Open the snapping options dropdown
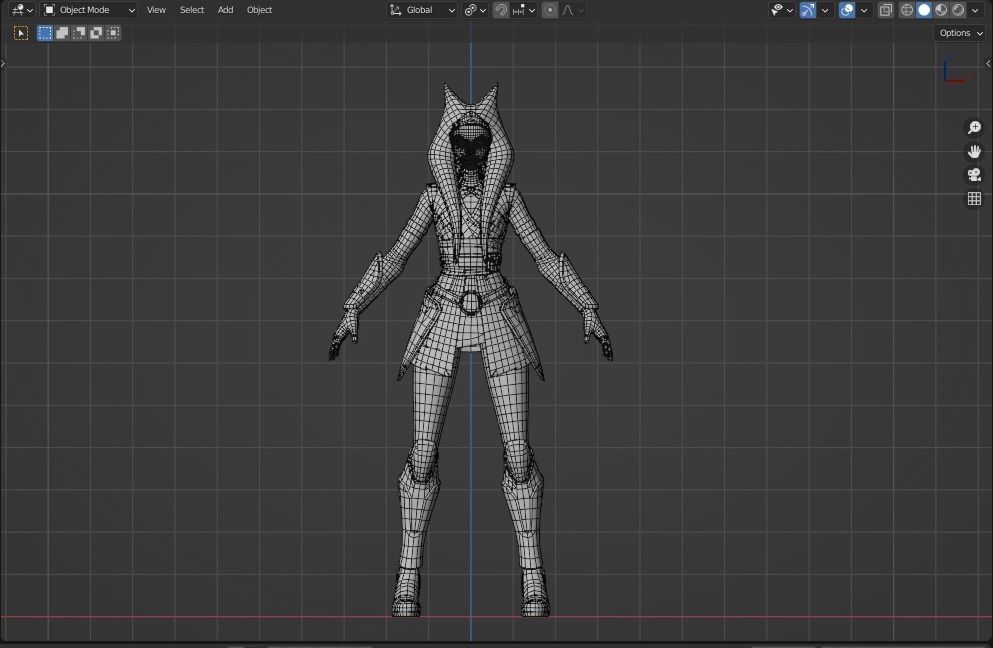Screen dimensions: 993x648 pos(524,10)
